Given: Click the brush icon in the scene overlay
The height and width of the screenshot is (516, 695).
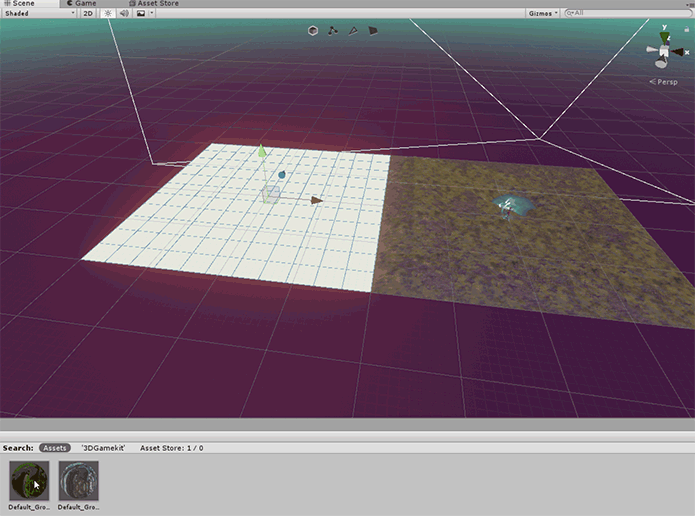Looking at the screenshot, I should tap(353, 31).
